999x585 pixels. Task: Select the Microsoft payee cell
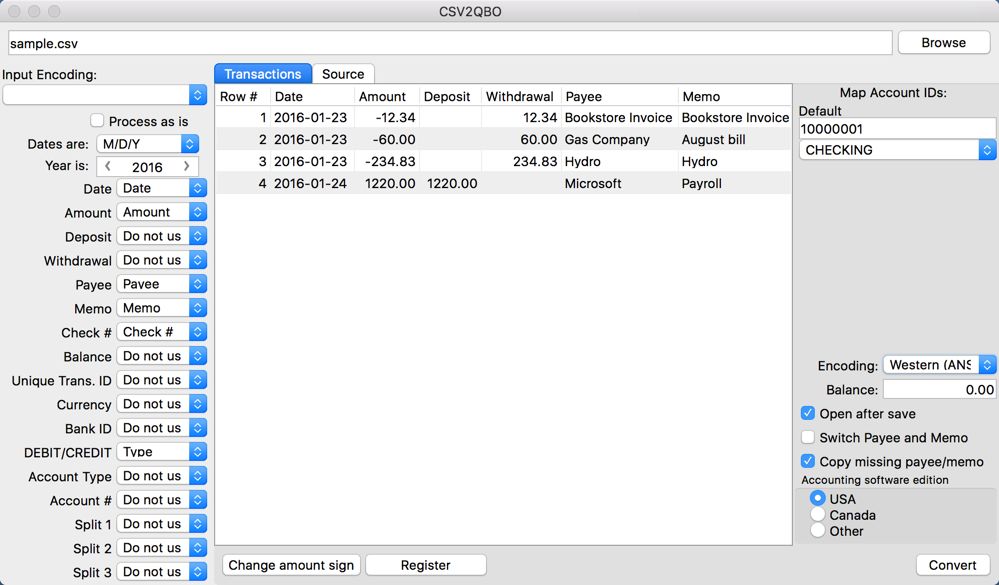pos(619,184)
